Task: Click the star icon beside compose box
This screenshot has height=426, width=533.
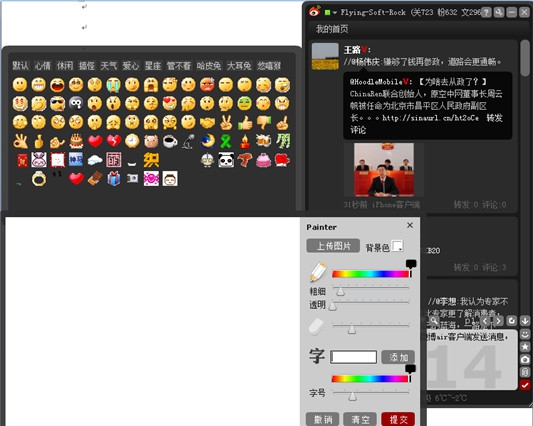Action: tap(525, 347)
